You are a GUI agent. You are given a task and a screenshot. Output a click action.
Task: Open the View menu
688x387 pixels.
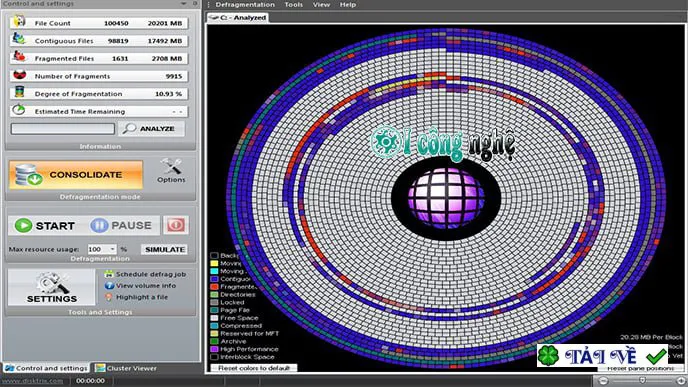pos(321,4)
